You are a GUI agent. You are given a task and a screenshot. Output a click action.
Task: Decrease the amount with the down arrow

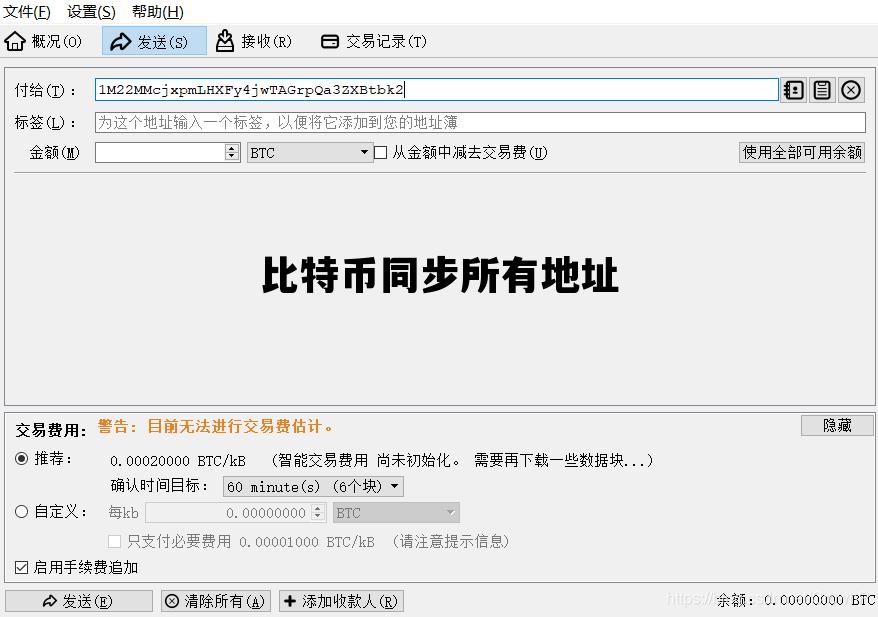point(232,157)
